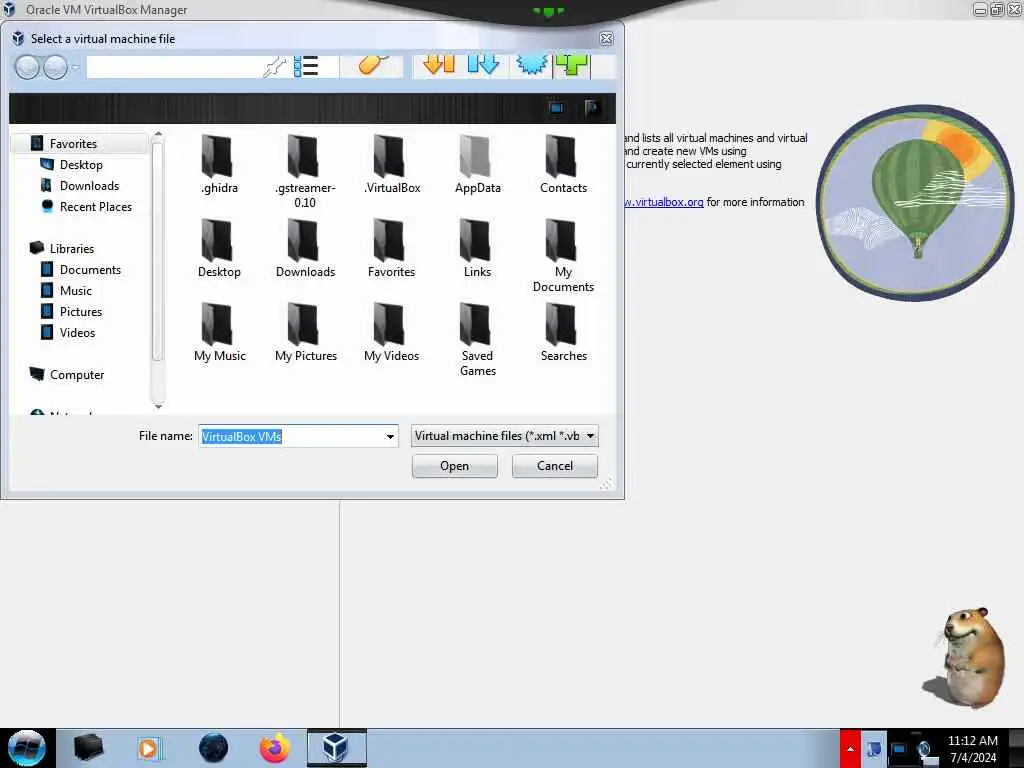This screenshot has width=1024, height=768.
Task: Click the small blue icon in the dark bar
Action: pyautogui.click(x=556, y=108)
